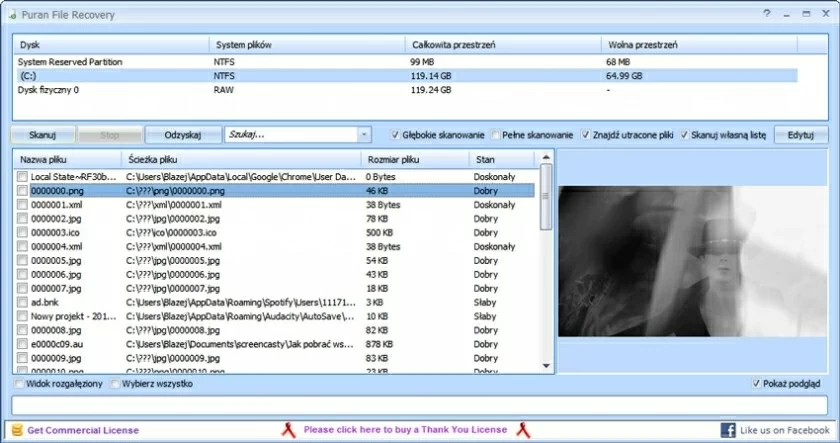Click the 500 KB file size cell
The image size is (840, 443).
tap(379, 232)
